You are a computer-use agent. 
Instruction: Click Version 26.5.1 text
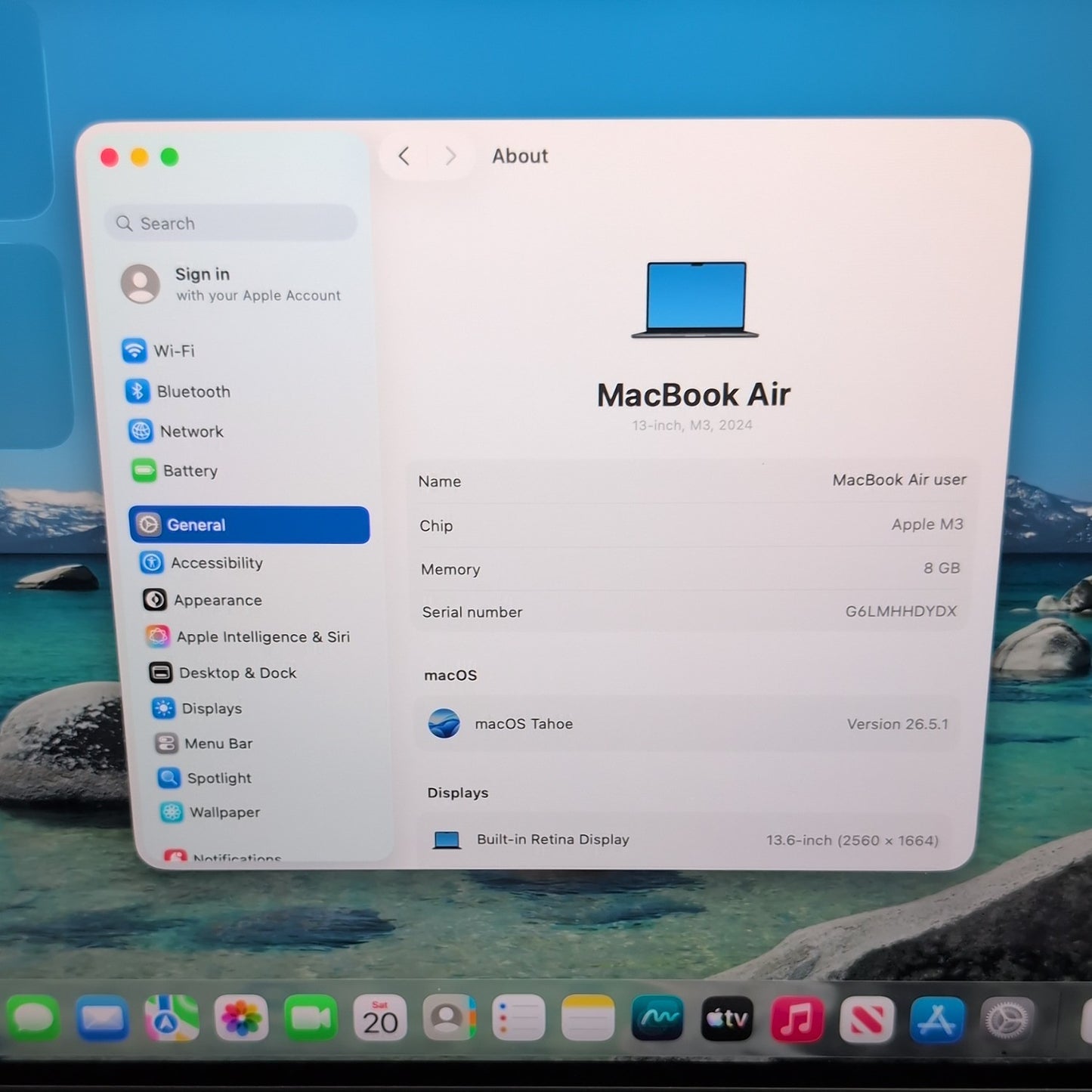pyautogui.click(x=897, y=724)
